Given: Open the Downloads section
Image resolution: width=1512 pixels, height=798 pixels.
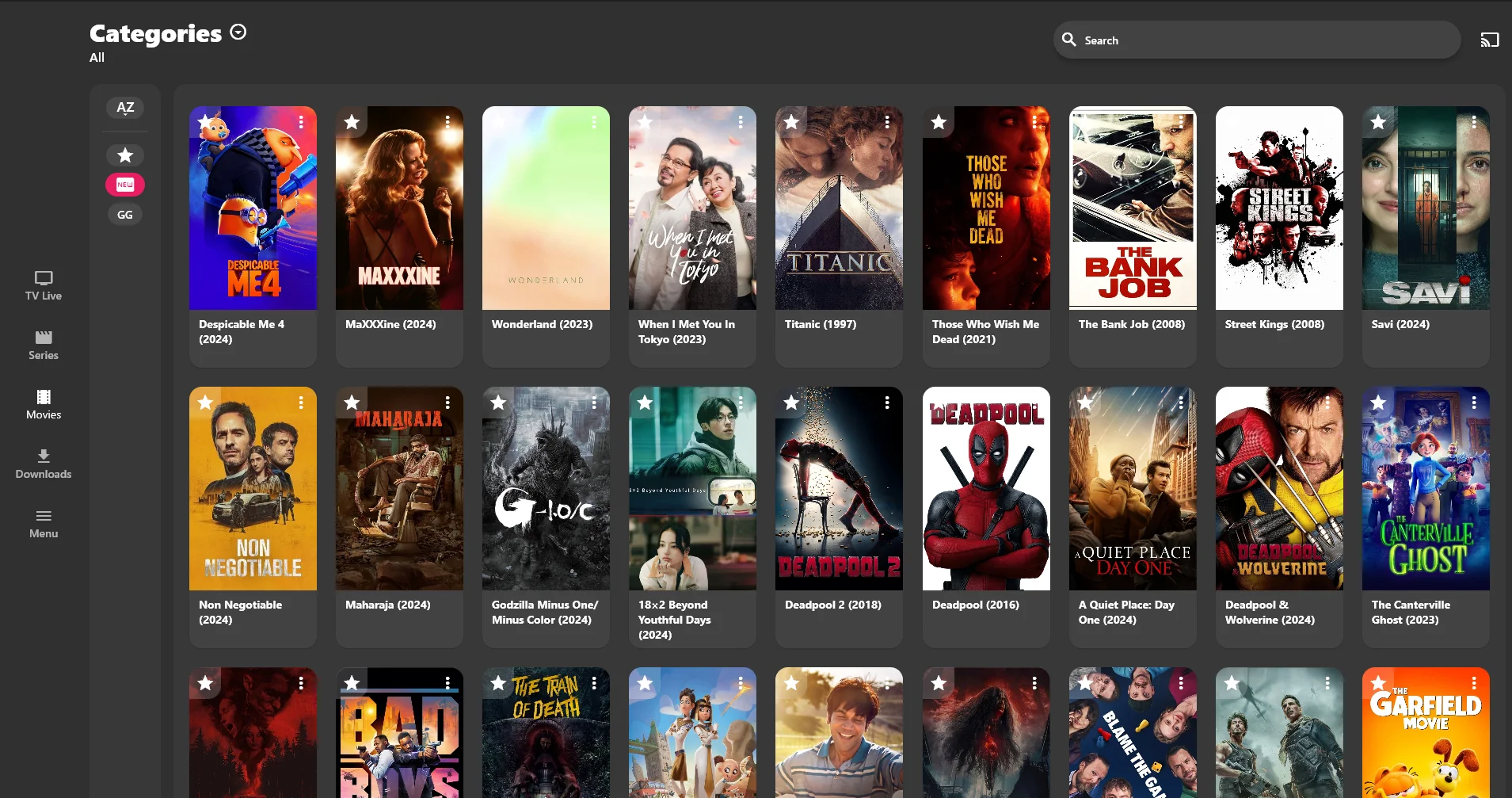Looking at the screenshot, I should tap(44, 464).
